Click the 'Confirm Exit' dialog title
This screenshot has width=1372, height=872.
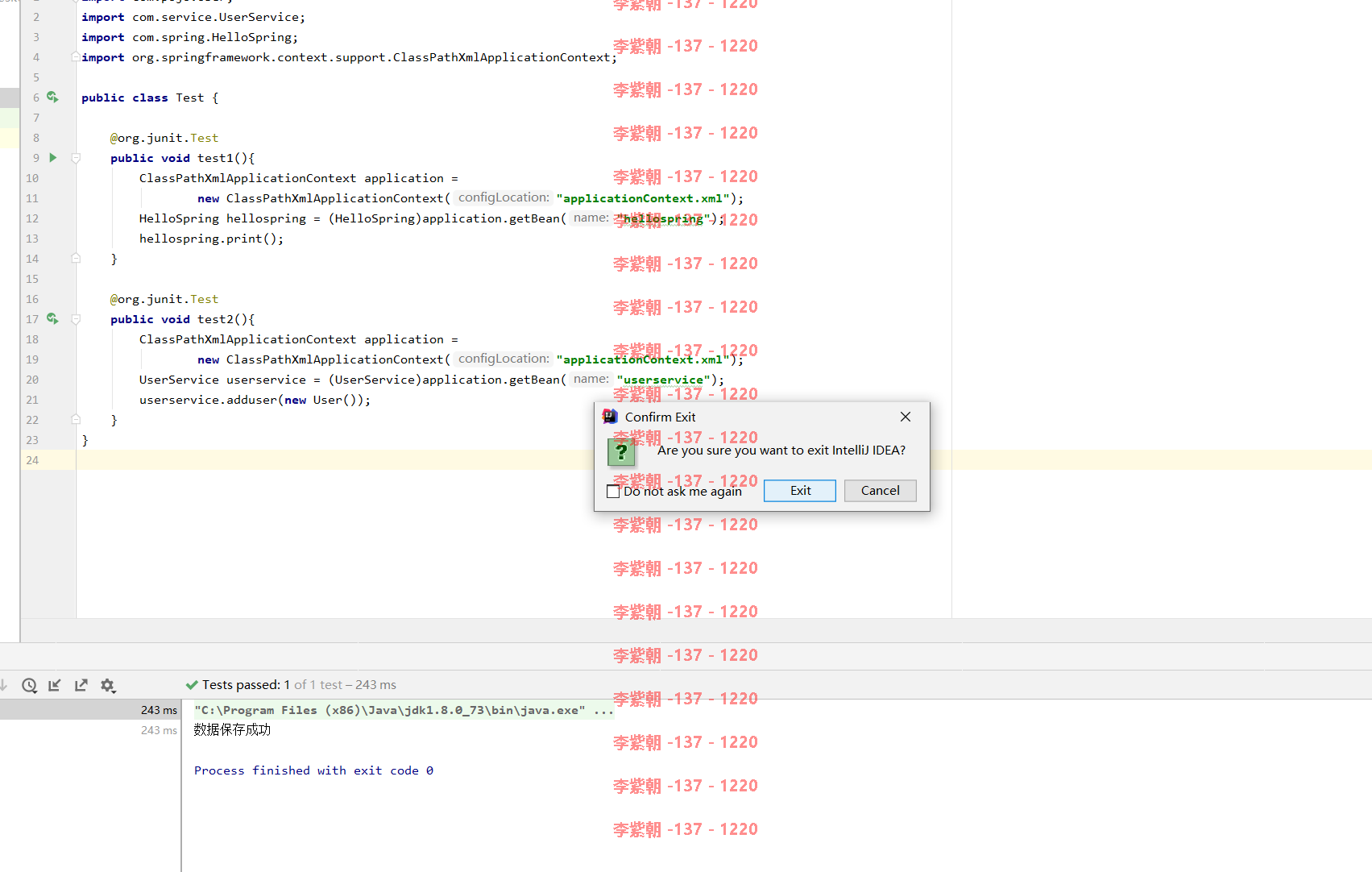(660, 417)
